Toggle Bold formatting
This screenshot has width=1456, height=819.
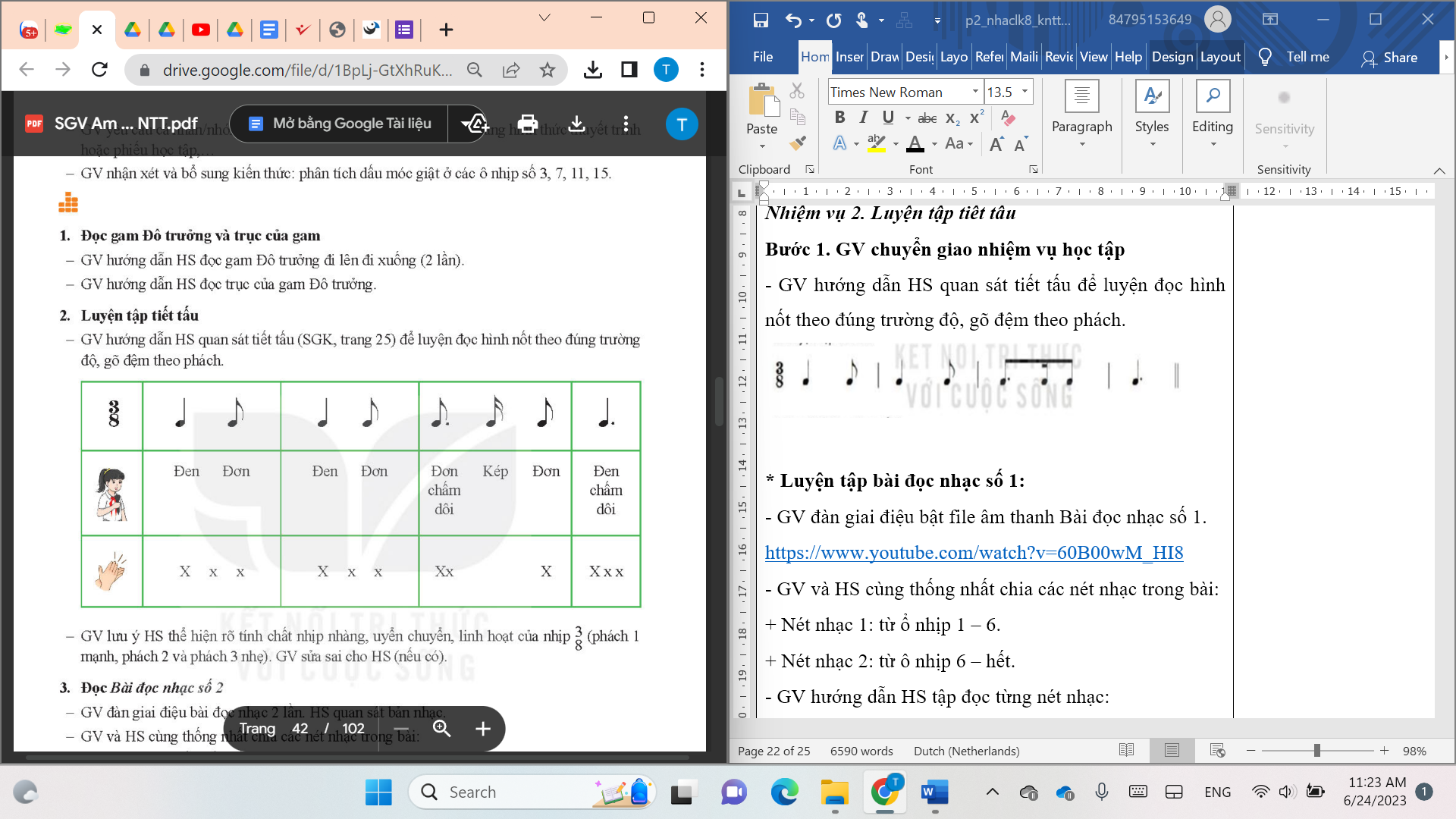click(x=839, y=118)
